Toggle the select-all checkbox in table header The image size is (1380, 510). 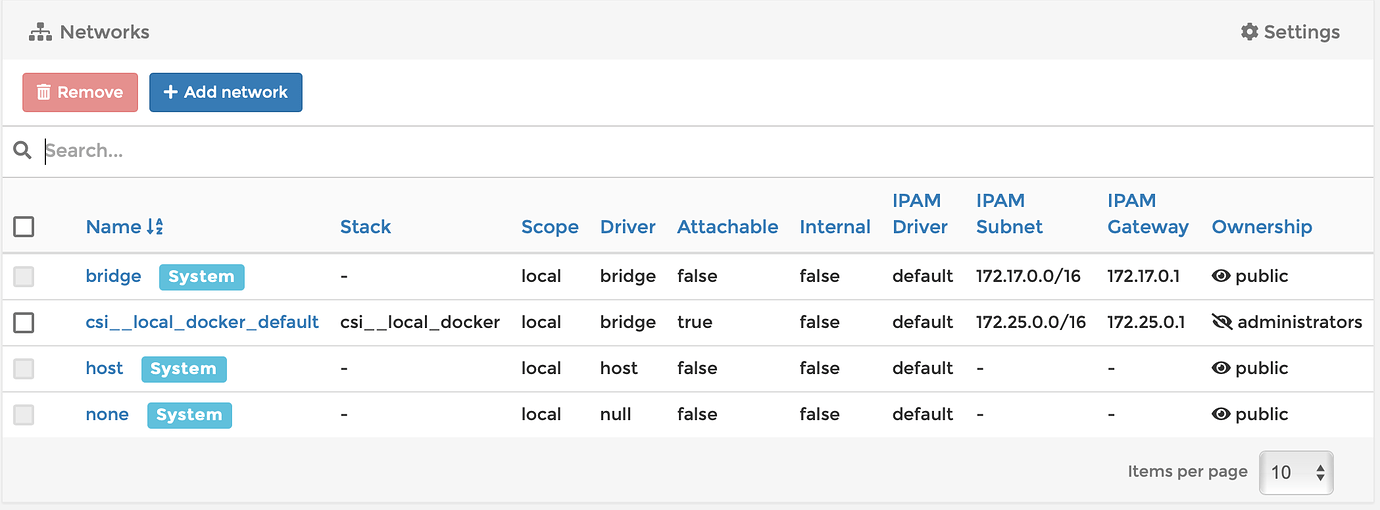[24, 227]
